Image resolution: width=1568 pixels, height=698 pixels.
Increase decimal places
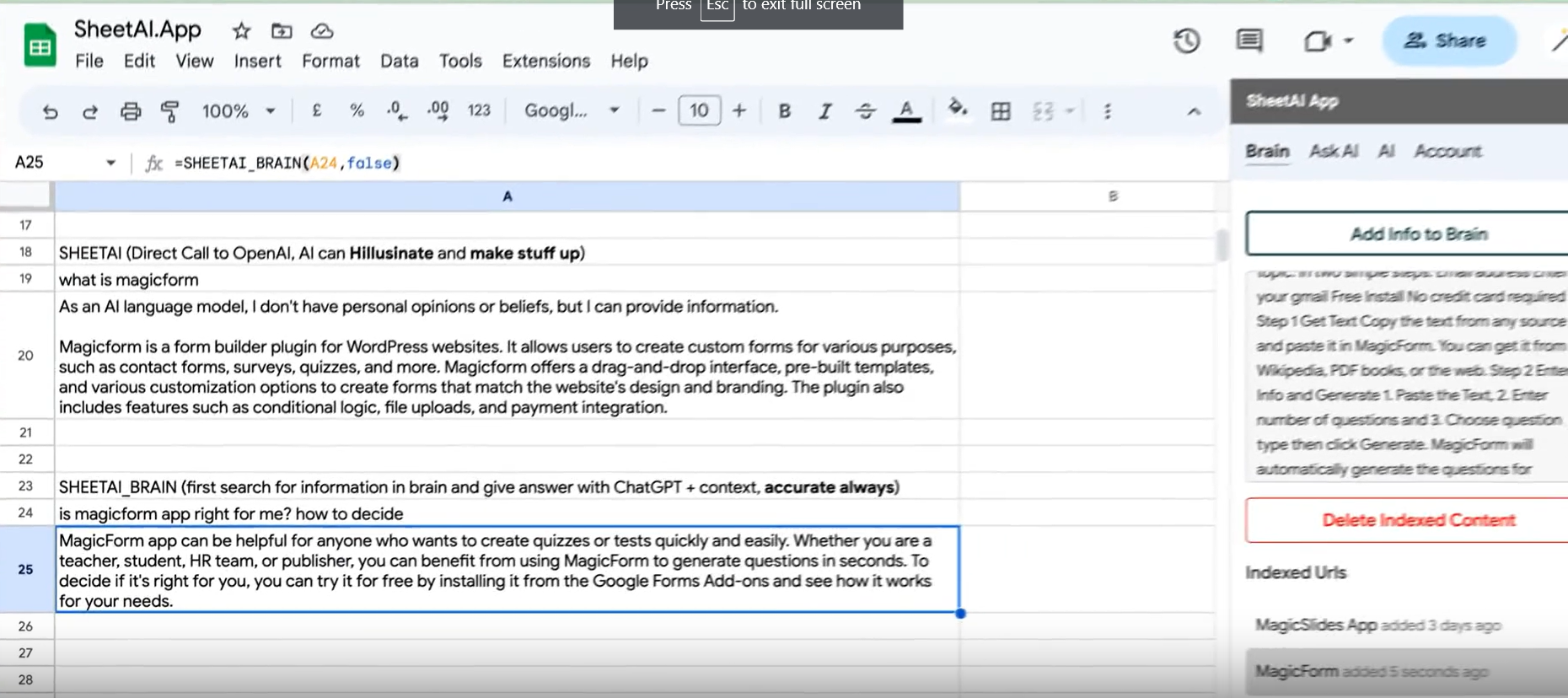438,110
